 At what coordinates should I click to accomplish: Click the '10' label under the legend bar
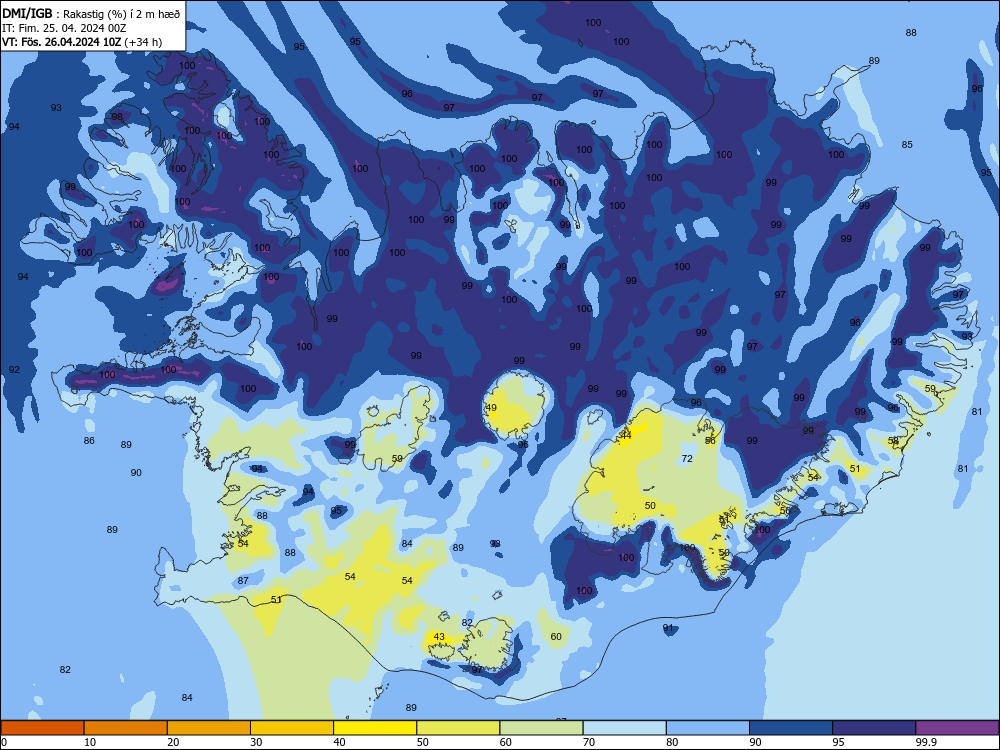tap(90, 742)
